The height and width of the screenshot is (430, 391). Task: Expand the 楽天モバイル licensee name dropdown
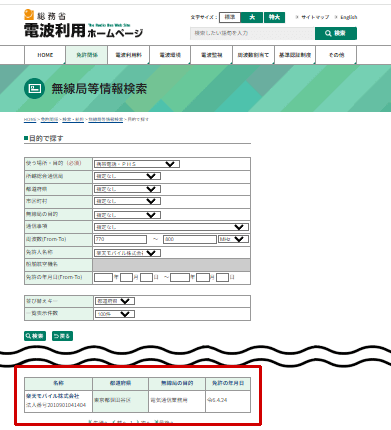click(x=127, y=253)
